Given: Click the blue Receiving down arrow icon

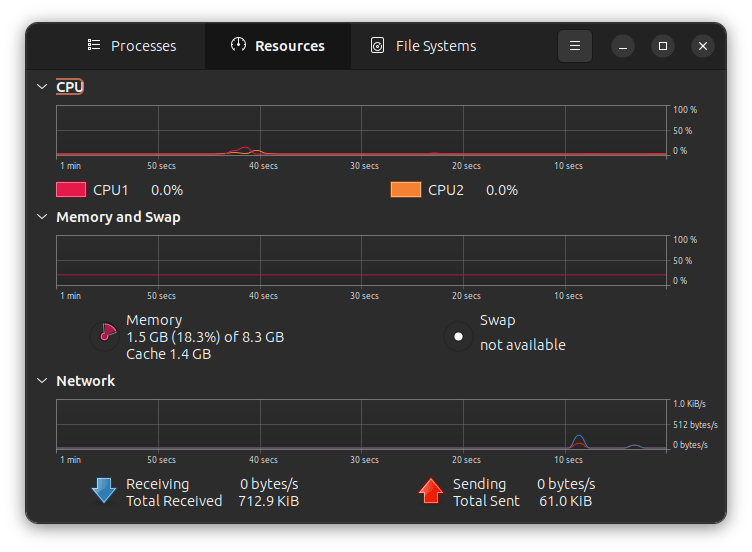Looking at the screenshot, I should click(104, 491).
